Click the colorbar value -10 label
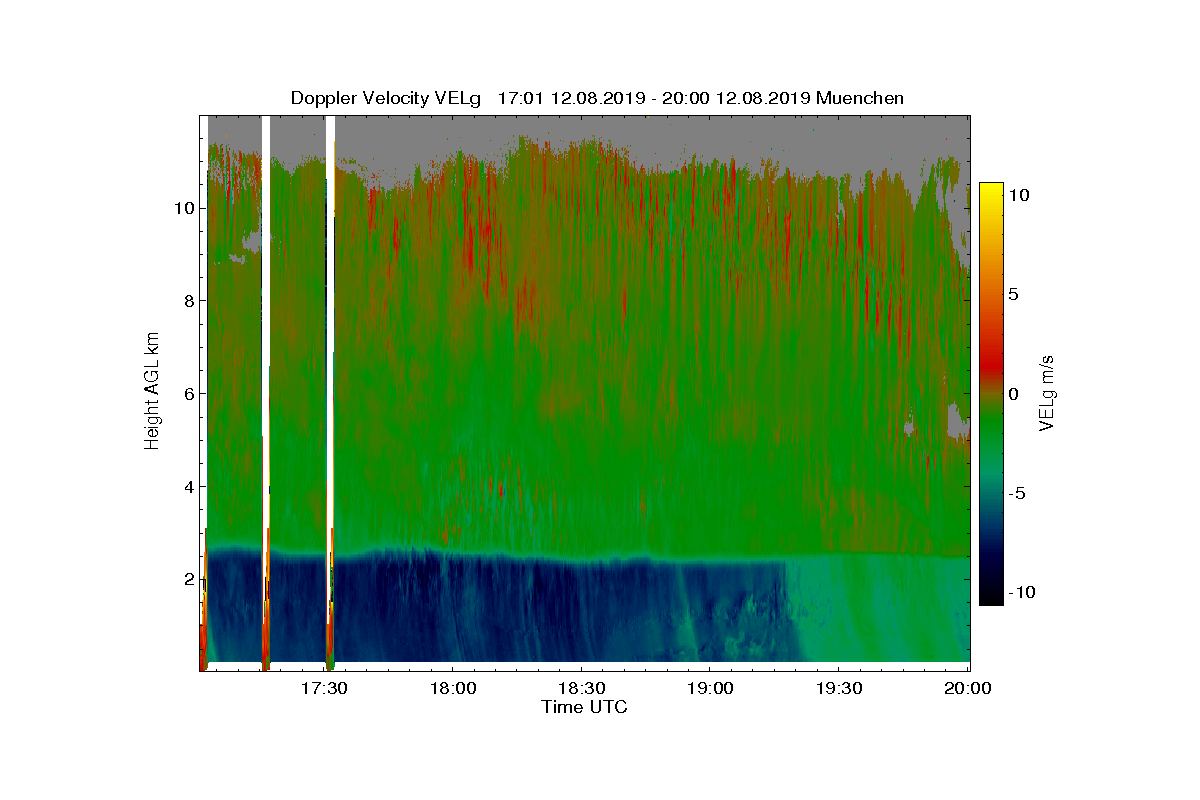Screen dimensions: 1200x800 1021,592
